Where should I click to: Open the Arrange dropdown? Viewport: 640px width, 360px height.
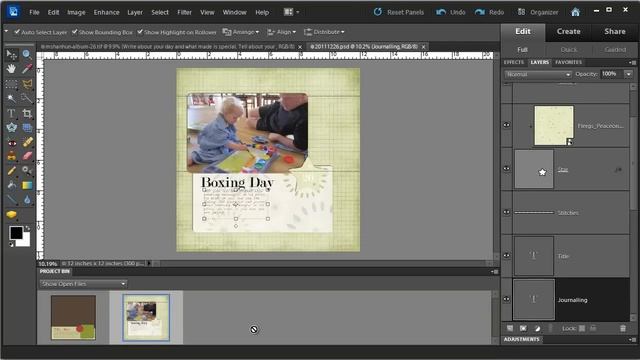[240, 32]
